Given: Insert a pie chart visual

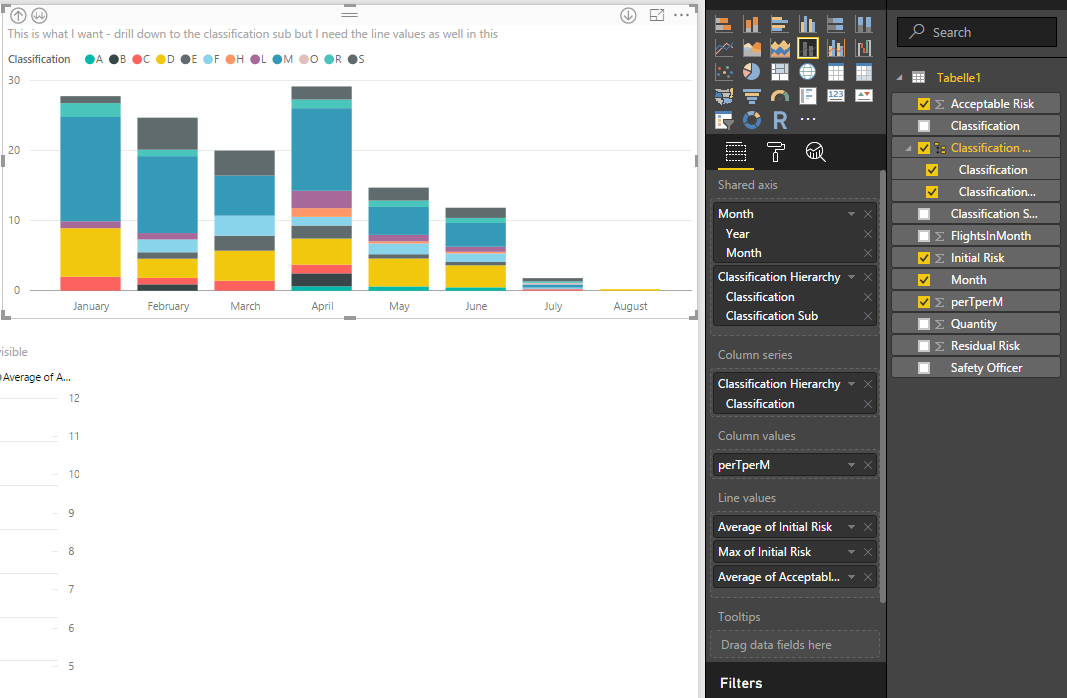Looking at the screenshot, I should 751,71.
